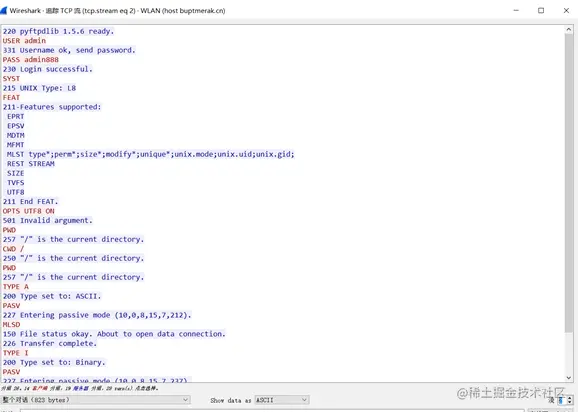This screenshot has height=412, width=578.
Task: Select the '211 End FEAT.' line
Action: tap(30, 202)
